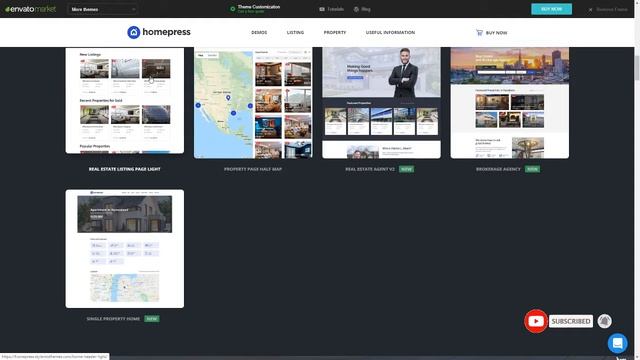Open the blue chat widget icon
Image resolution: width=640 pixels, height=360 pixels.
tap(618, 343)
